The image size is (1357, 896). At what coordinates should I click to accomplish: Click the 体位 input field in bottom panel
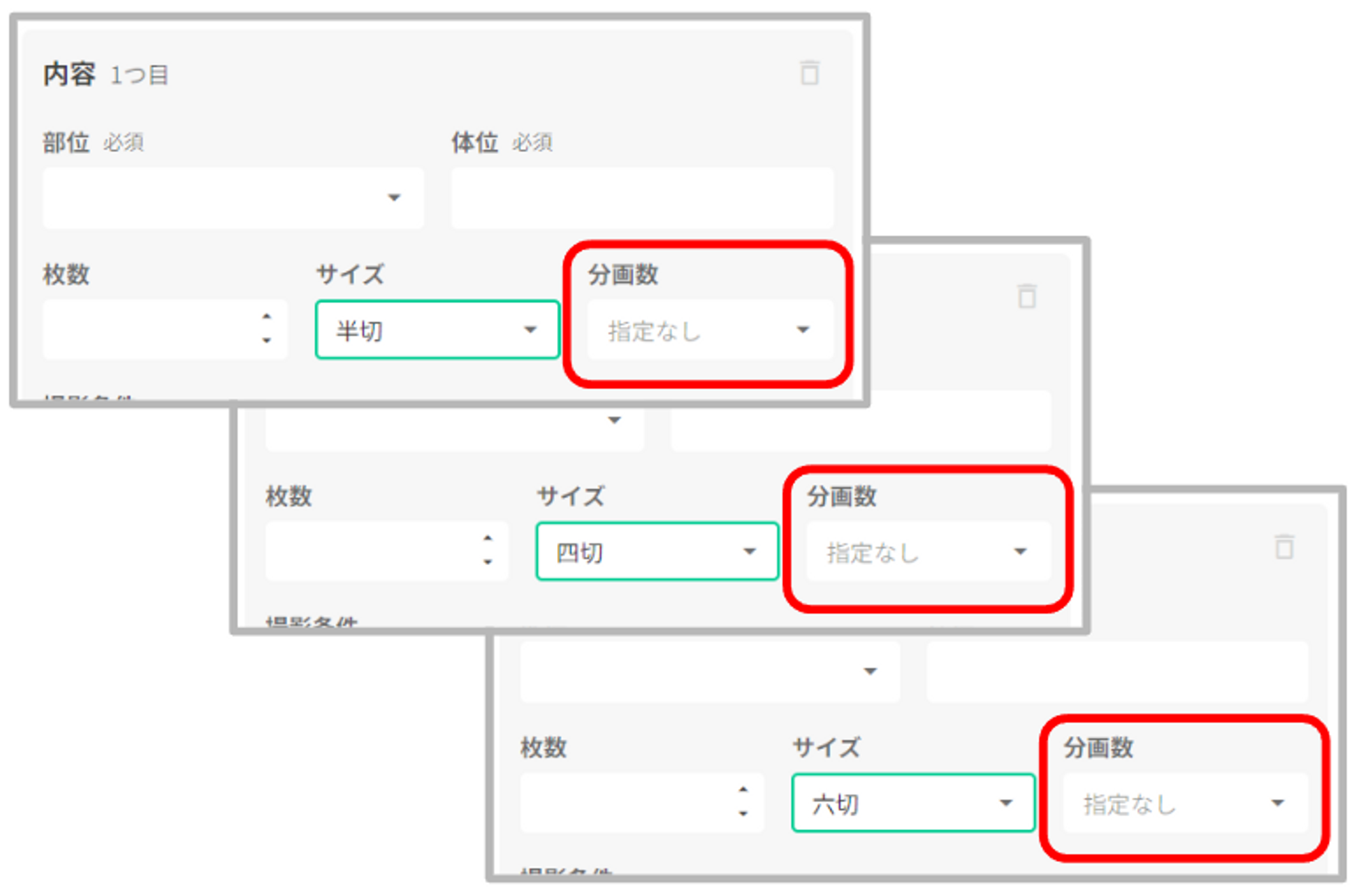point(1117,671)
